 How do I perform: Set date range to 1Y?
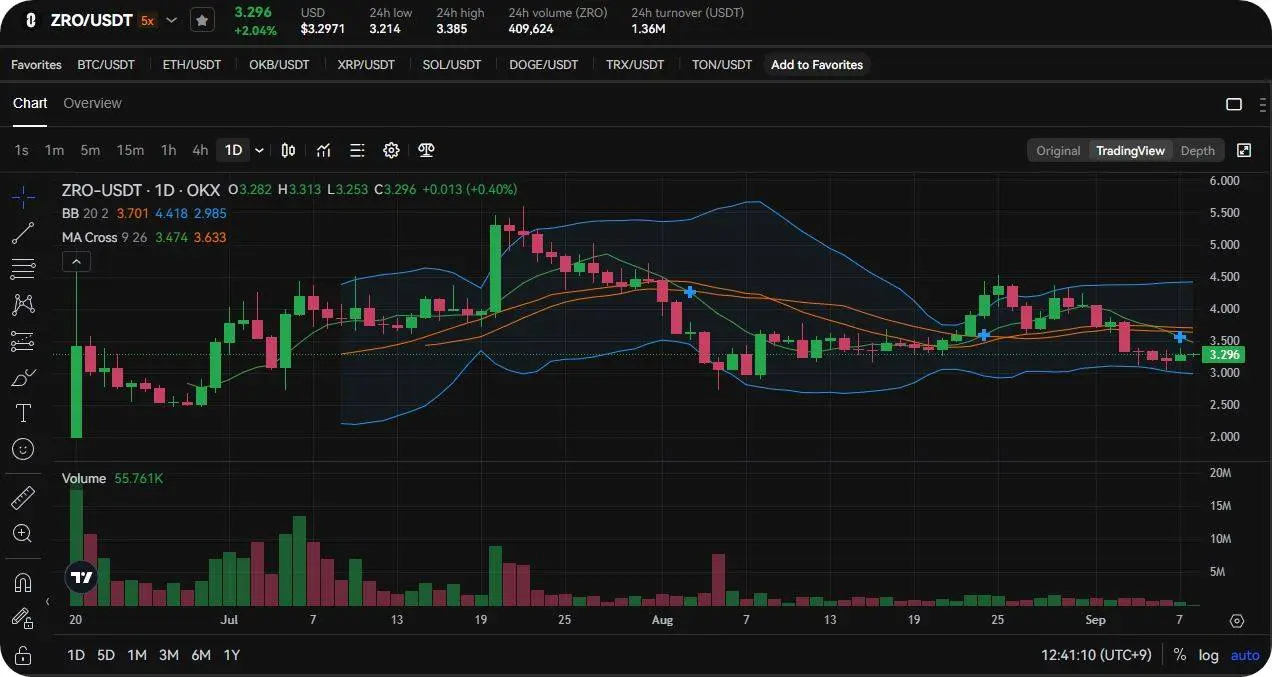pyautogui.click(x=232, y=655)
